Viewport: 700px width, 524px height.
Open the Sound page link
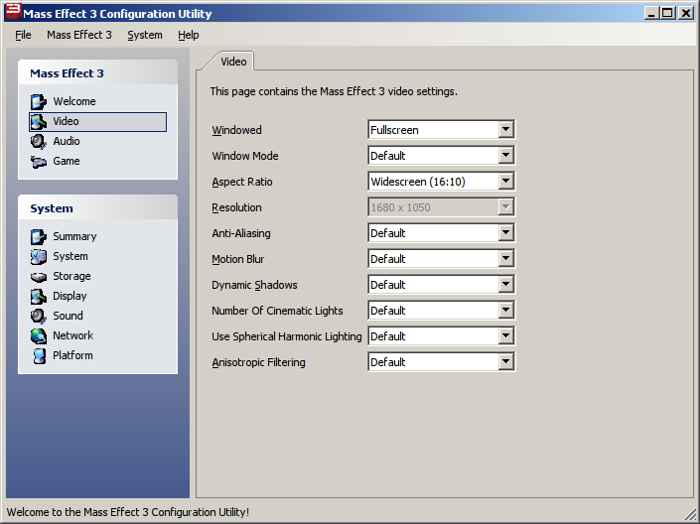(68, 316)
